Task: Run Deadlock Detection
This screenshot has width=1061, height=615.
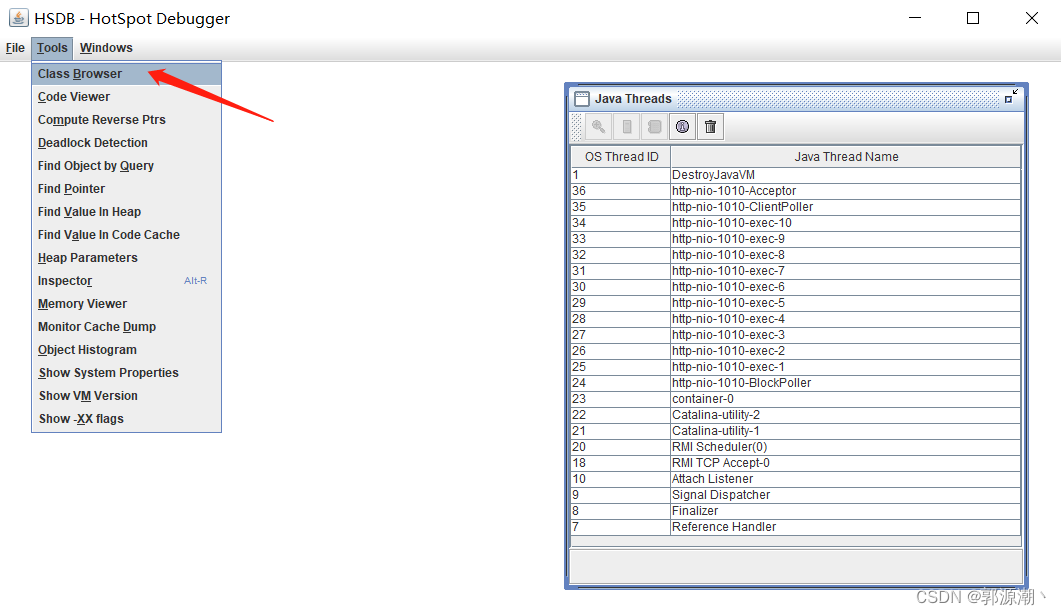Action: [x=127, y=143]
